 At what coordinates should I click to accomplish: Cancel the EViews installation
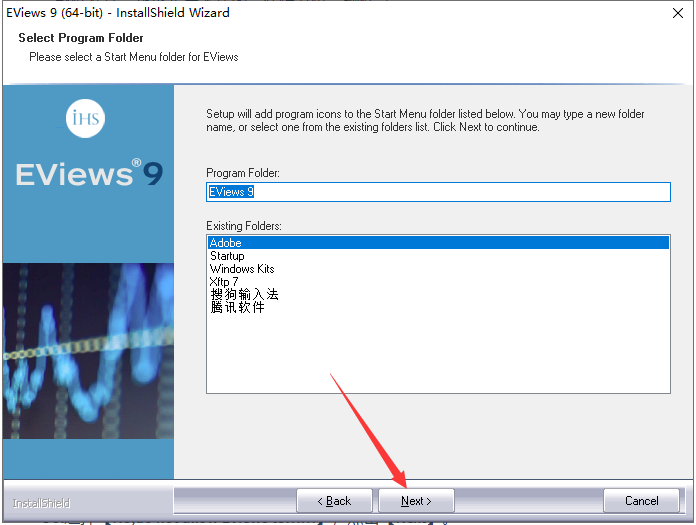(x=641, y=501)
